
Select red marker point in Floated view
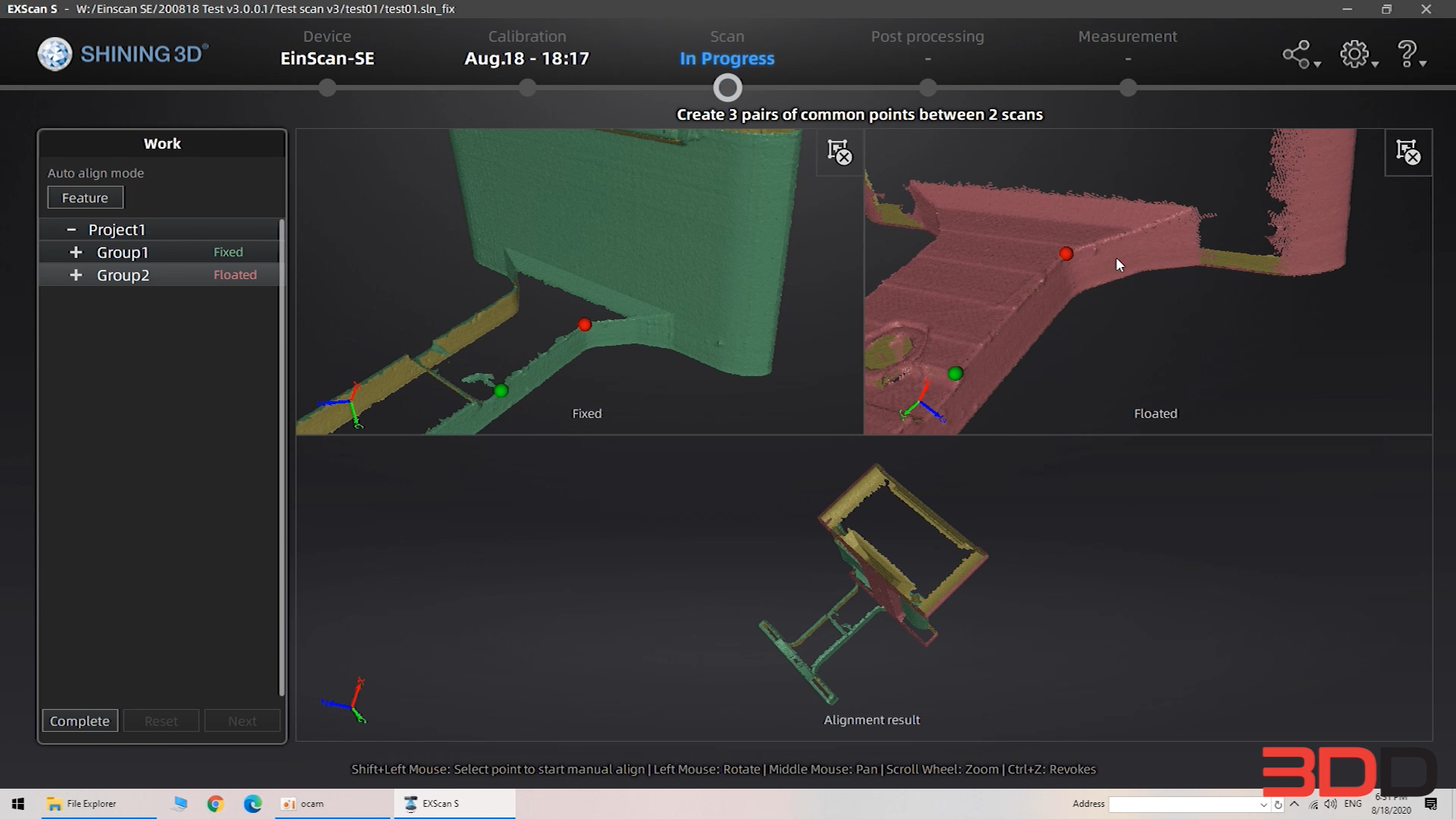[x=1066, y=254]
